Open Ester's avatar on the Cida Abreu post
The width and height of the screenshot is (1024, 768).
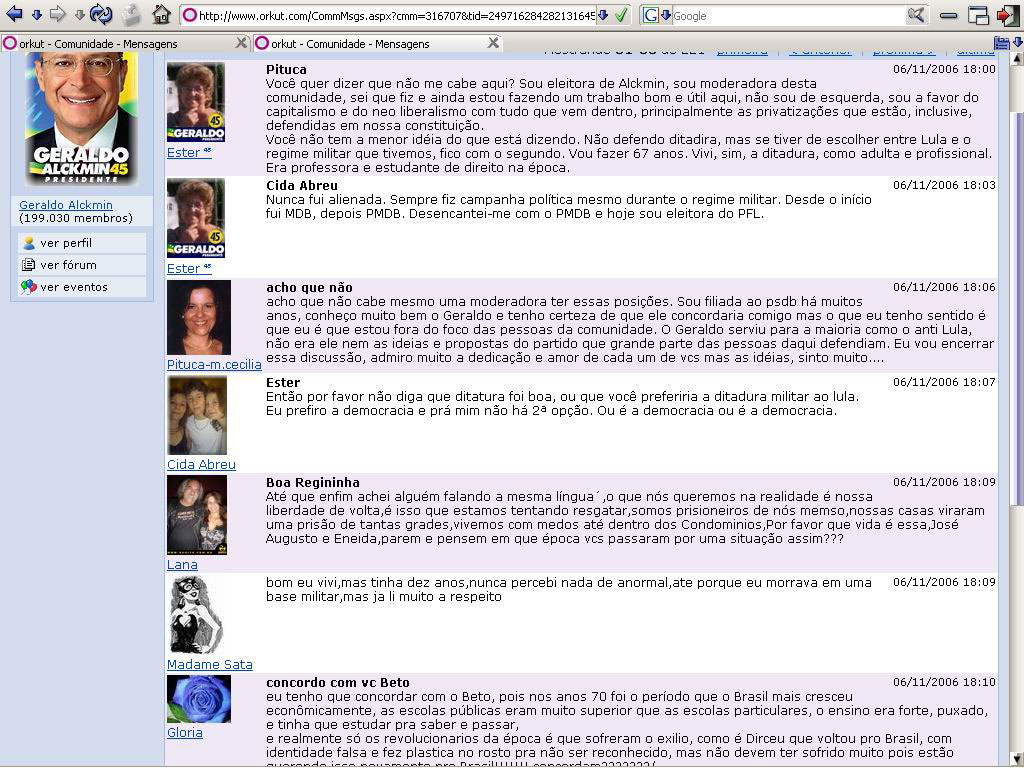point(196,218)
